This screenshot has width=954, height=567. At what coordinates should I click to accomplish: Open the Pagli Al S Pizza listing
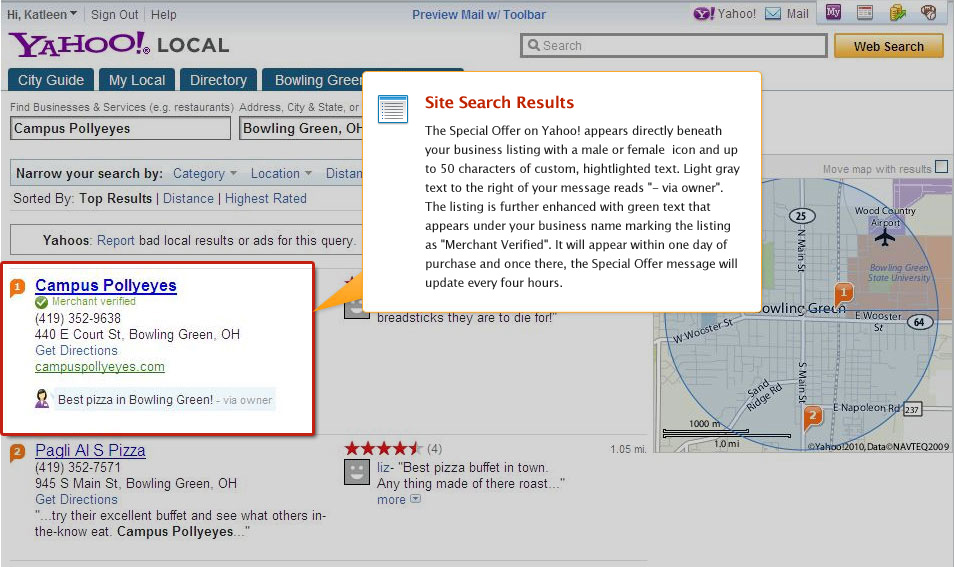tap(90, 451)
